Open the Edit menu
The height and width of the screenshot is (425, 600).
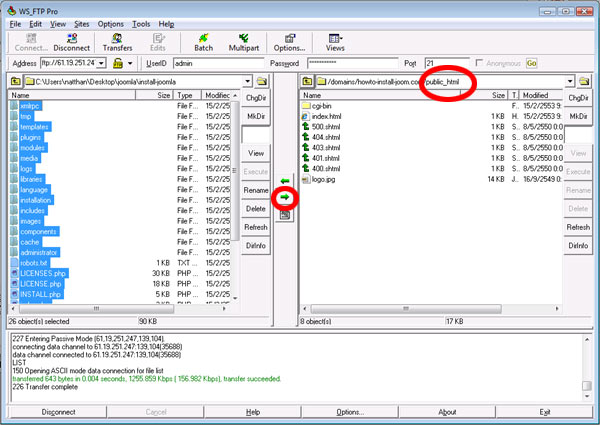[36, 24]
